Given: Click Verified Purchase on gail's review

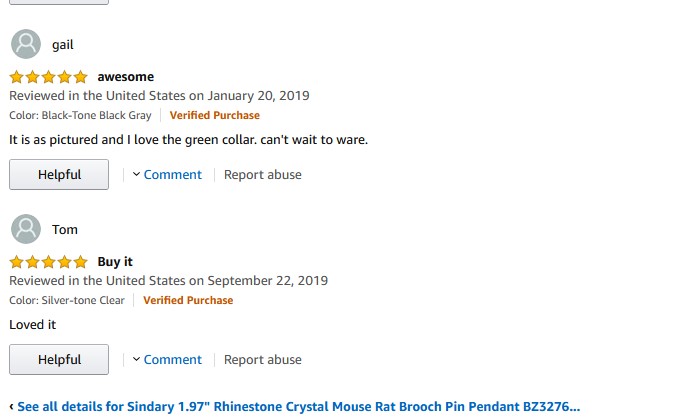Looking at the screenshot, I should pos(214,115).
